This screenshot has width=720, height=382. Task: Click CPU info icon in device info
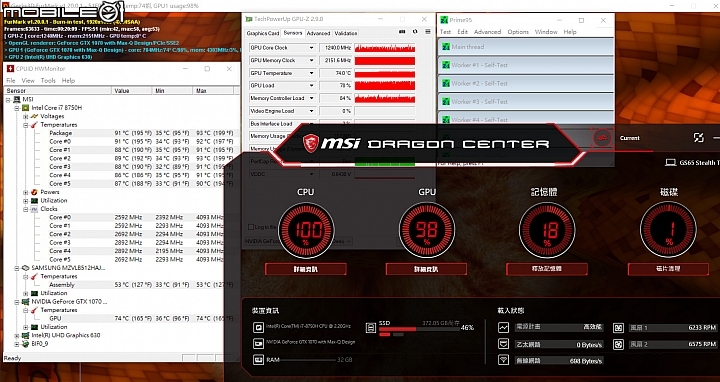(258, 327)
